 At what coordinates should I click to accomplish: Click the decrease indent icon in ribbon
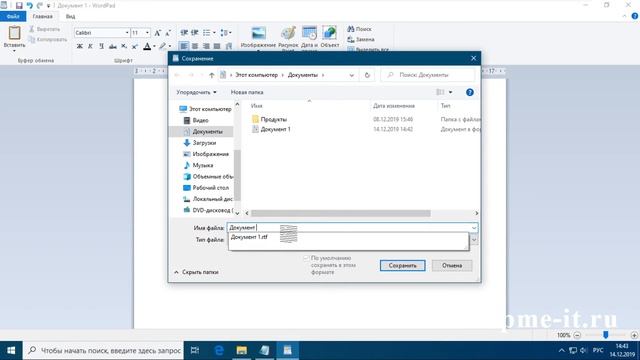(x=184, y=33)
